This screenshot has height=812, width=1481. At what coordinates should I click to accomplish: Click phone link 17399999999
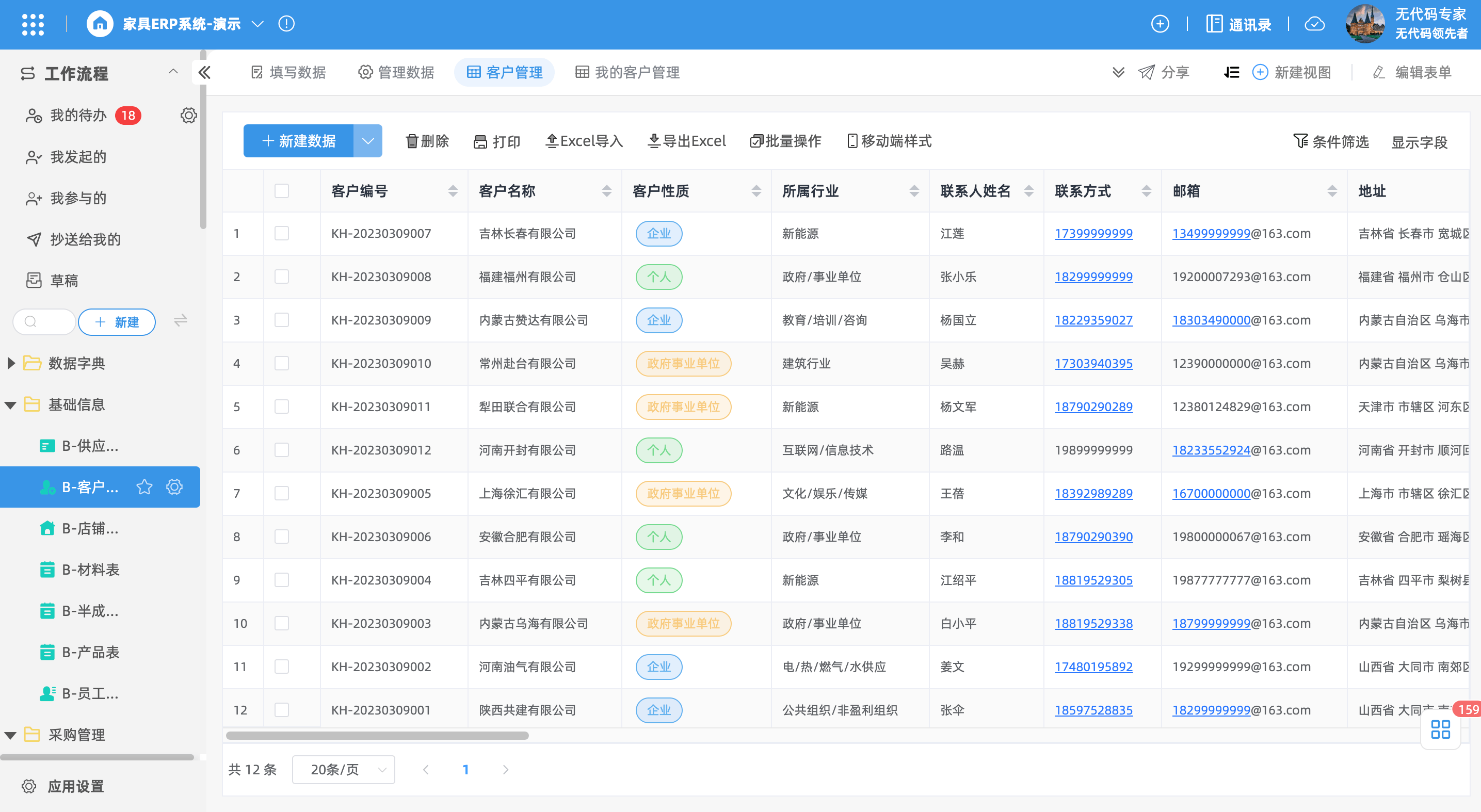tap(1093, 233)
